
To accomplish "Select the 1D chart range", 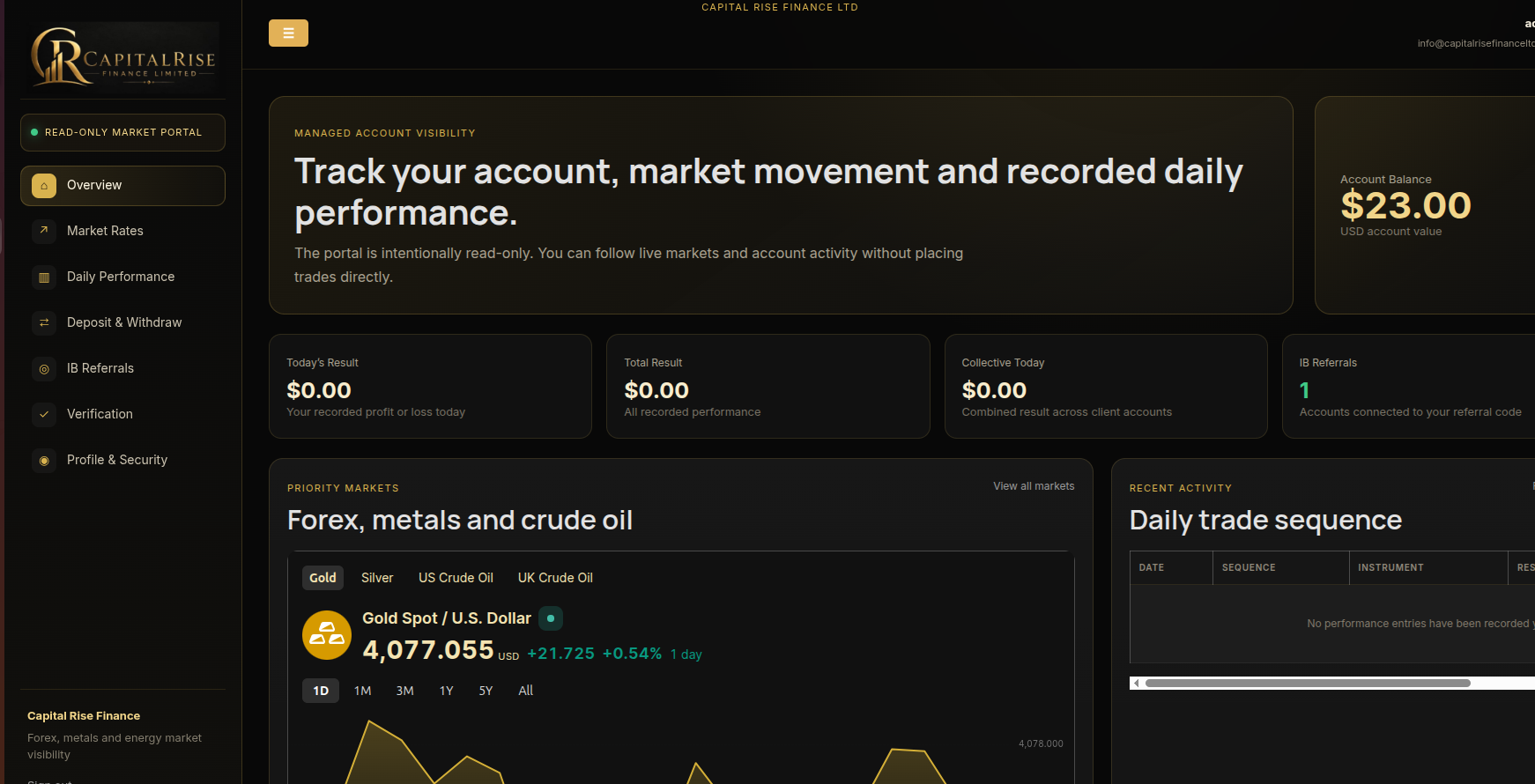I will 321,691.
